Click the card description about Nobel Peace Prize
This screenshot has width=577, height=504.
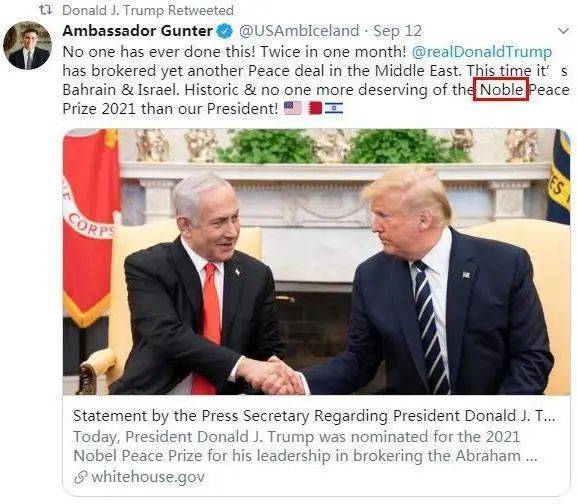point(305,446)
